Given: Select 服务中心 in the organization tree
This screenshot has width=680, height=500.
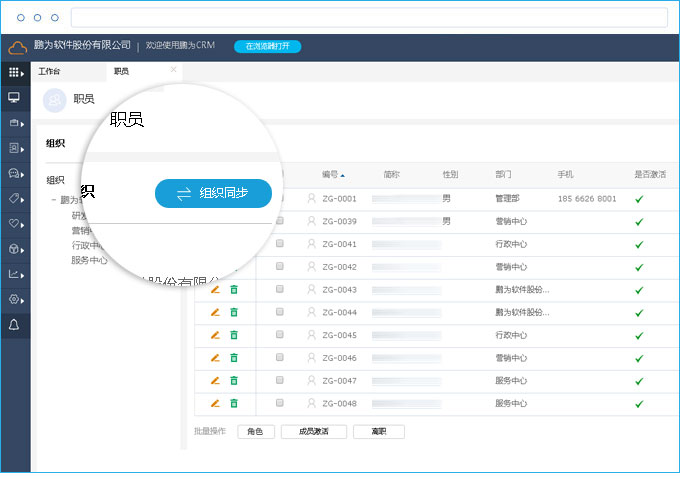Looking at the screenshot, I should click(89, 260).
